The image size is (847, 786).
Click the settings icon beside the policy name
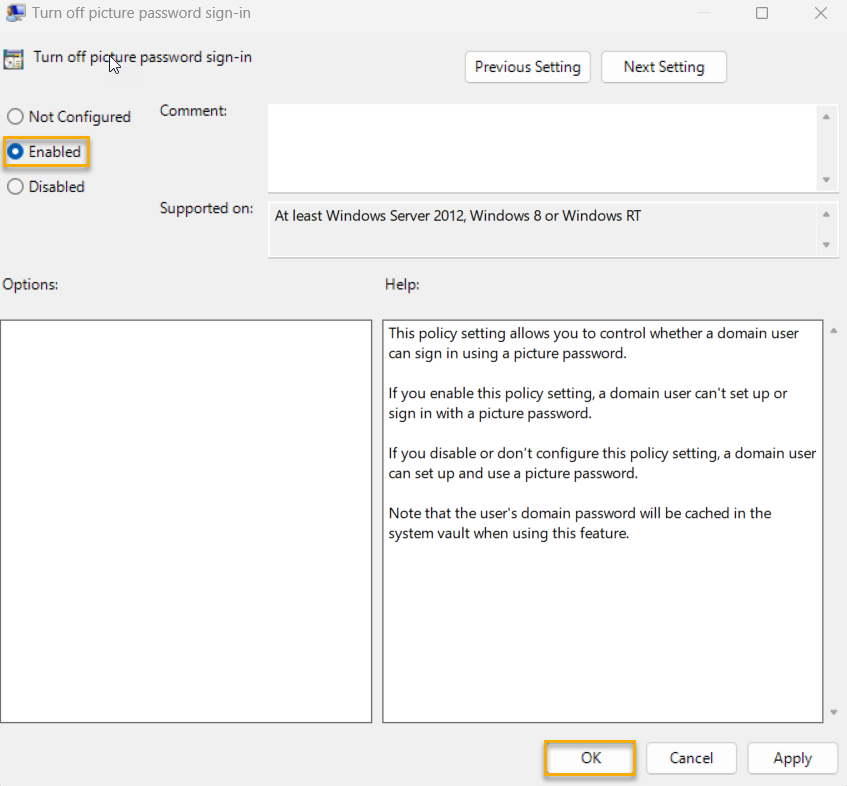point(14,59)
